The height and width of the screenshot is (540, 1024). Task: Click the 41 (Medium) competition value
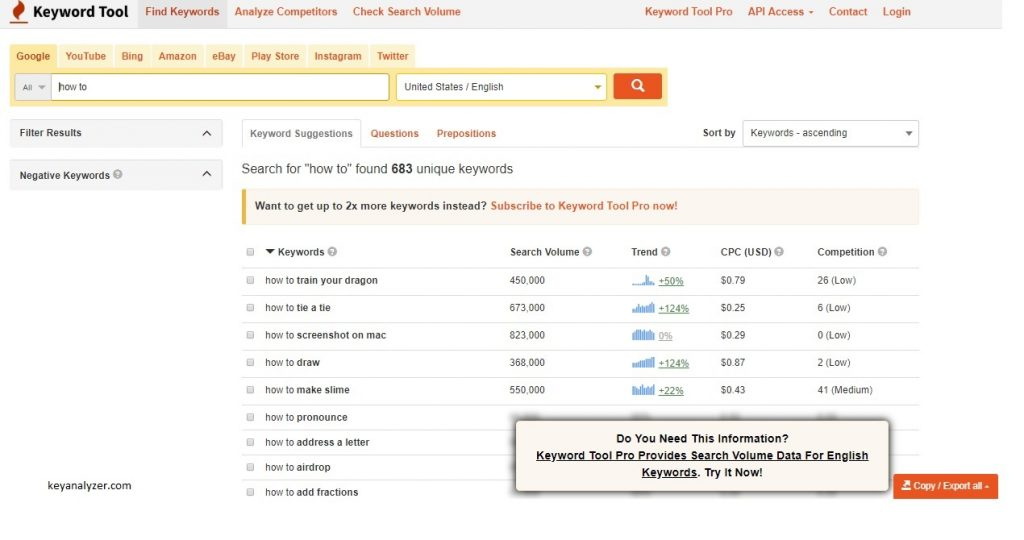(844, 390)
